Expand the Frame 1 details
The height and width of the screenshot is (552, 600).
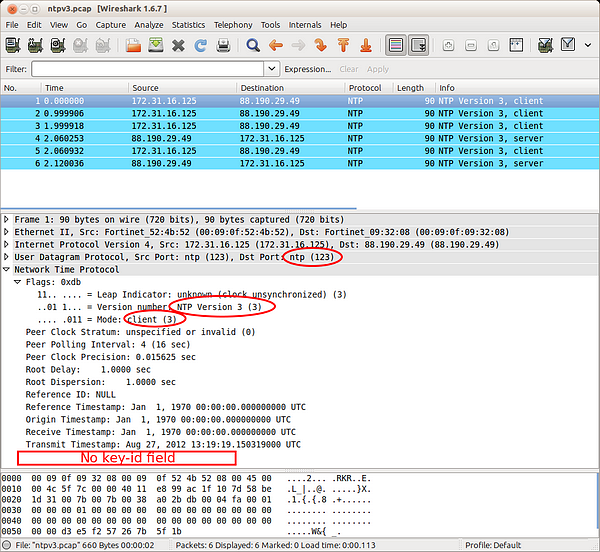[6, 219]
